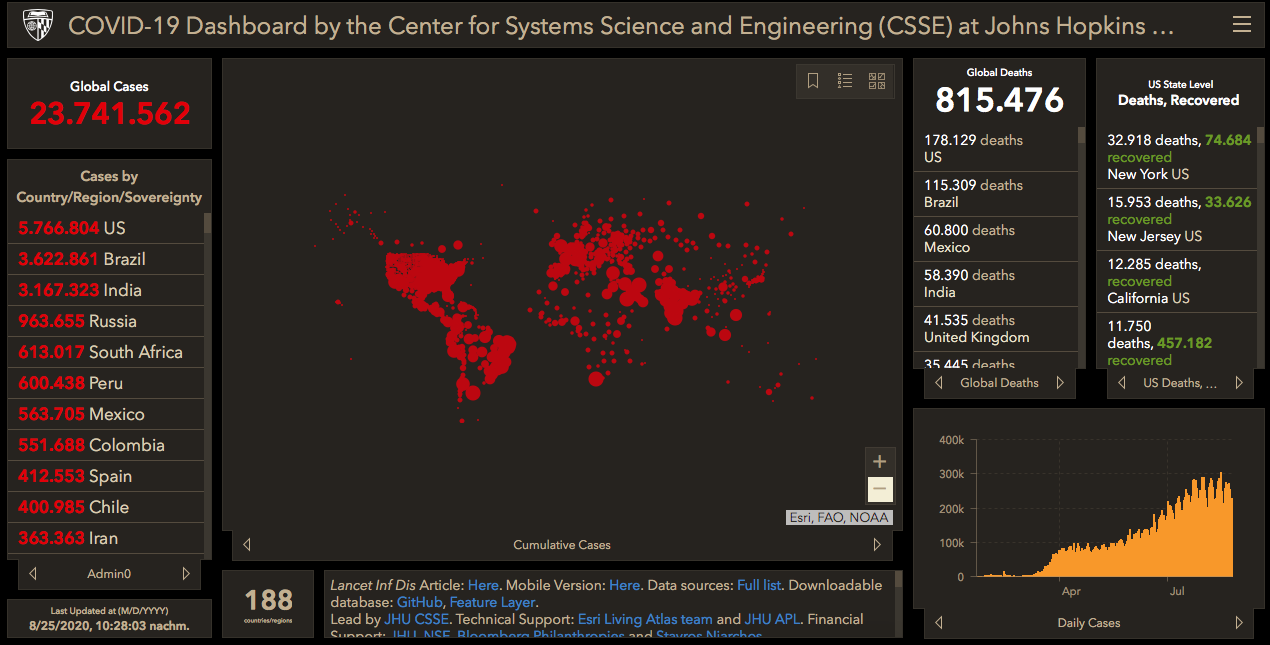
Task: Select US 178.129 deaths entry
Action: point(995,149)
